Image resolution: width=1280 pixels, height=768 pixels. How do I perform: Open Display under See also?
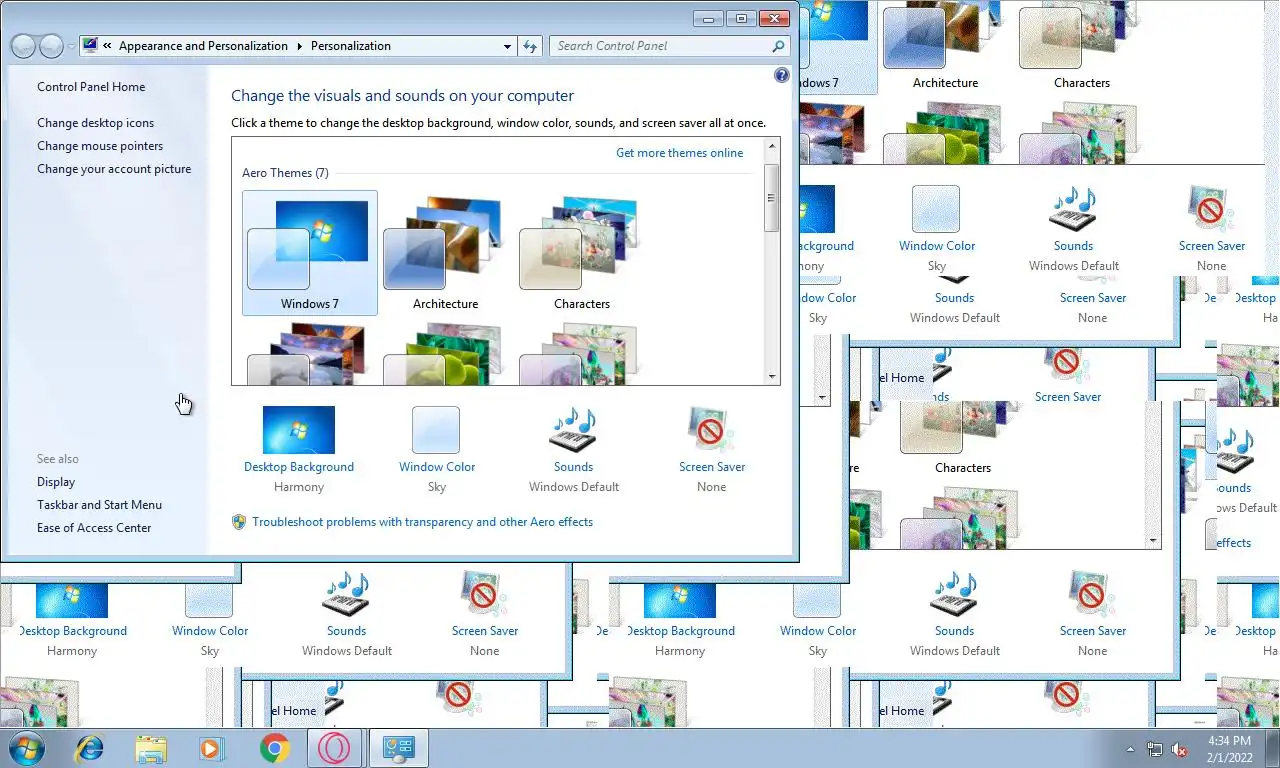(56, 482)
